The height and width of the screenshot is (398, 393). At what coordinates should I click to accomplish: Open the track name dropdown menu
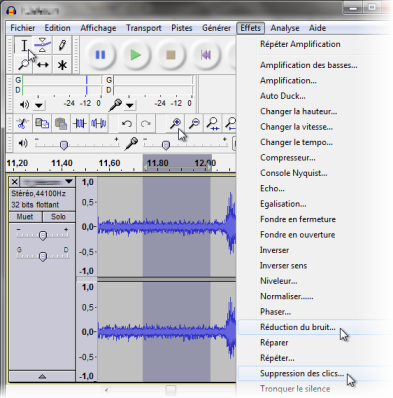click(x=47, y=182)
